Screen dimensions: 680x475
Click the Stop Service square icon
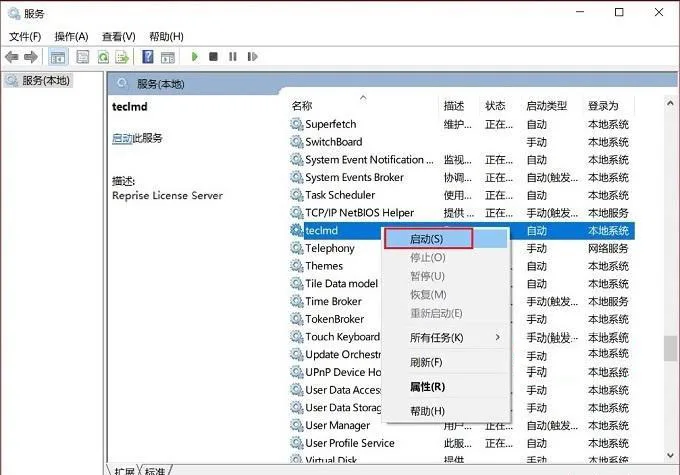(213, 56)
